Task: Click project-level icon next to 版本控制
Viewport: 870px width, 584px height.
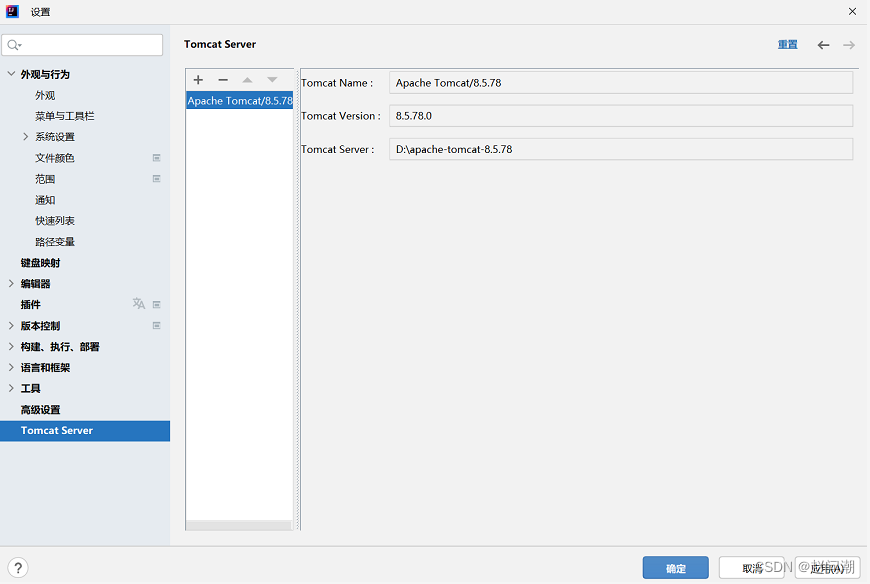Action: click(156, 326)
